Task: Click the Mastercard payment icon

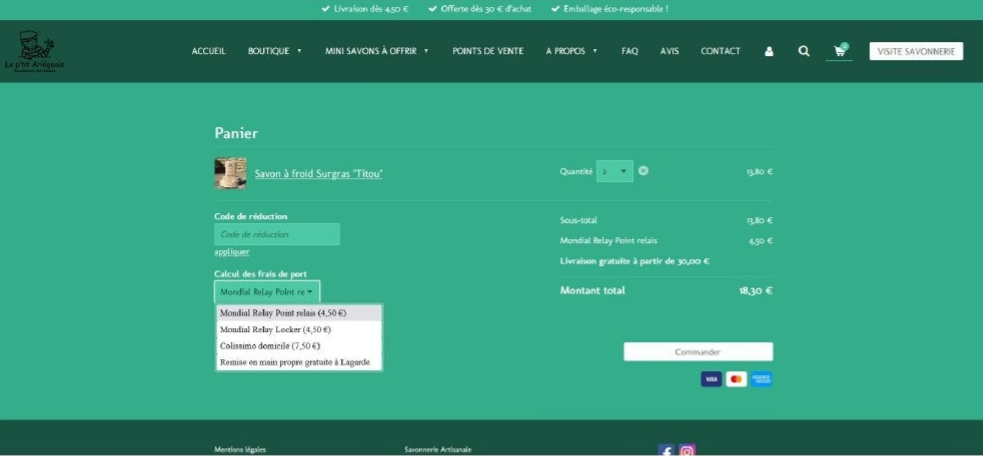Action: [x=736, y=379]
